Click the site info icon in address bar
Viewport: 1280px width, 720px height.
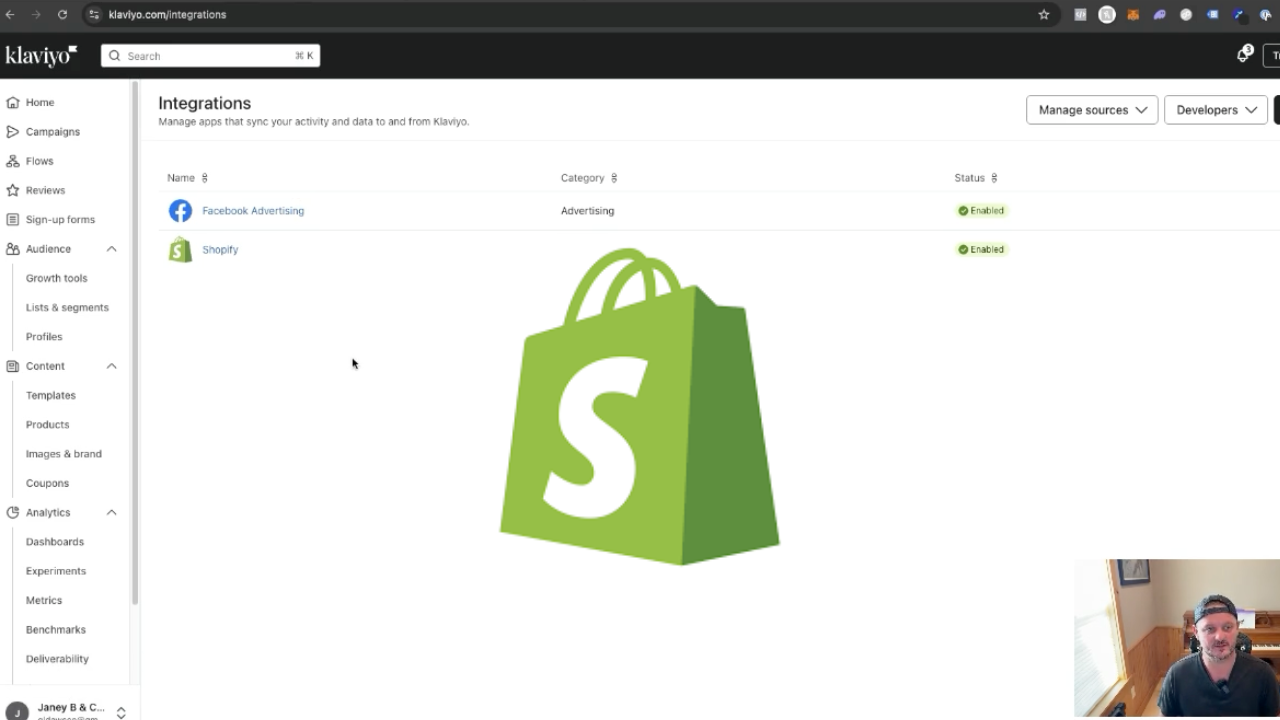(94, 15)
